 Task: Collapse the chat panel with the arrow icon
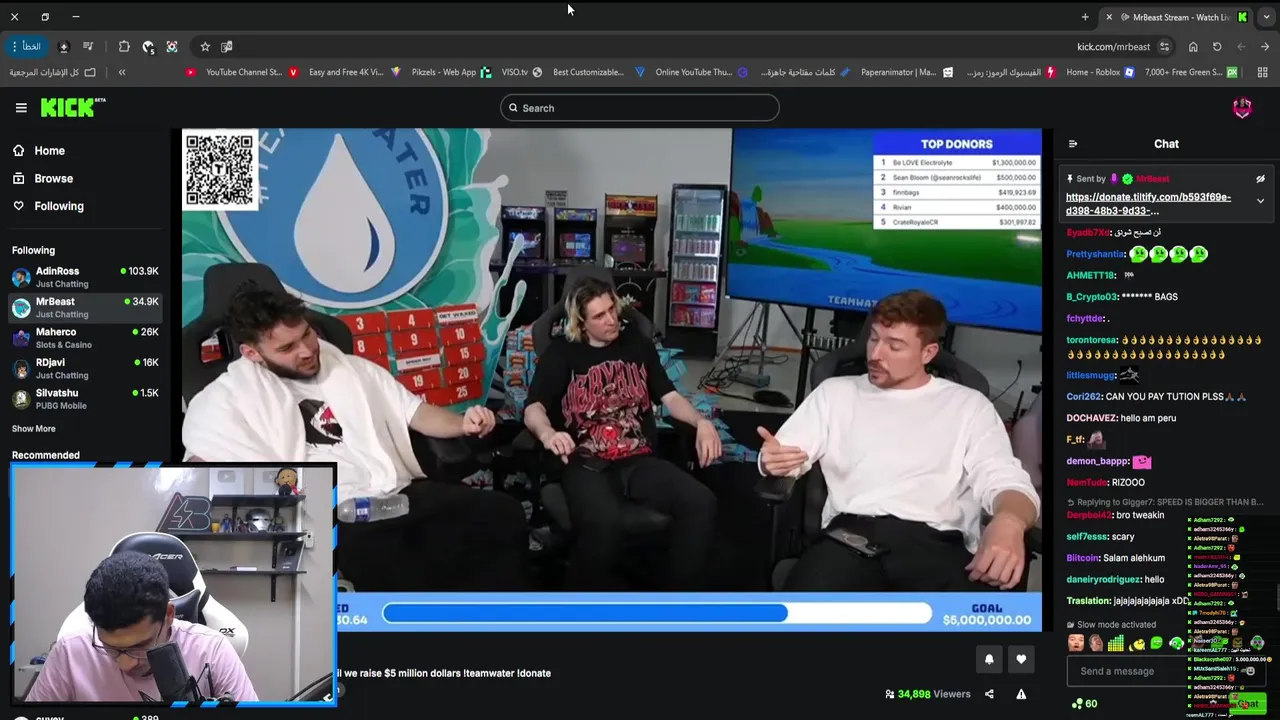tap(1073, 144)
